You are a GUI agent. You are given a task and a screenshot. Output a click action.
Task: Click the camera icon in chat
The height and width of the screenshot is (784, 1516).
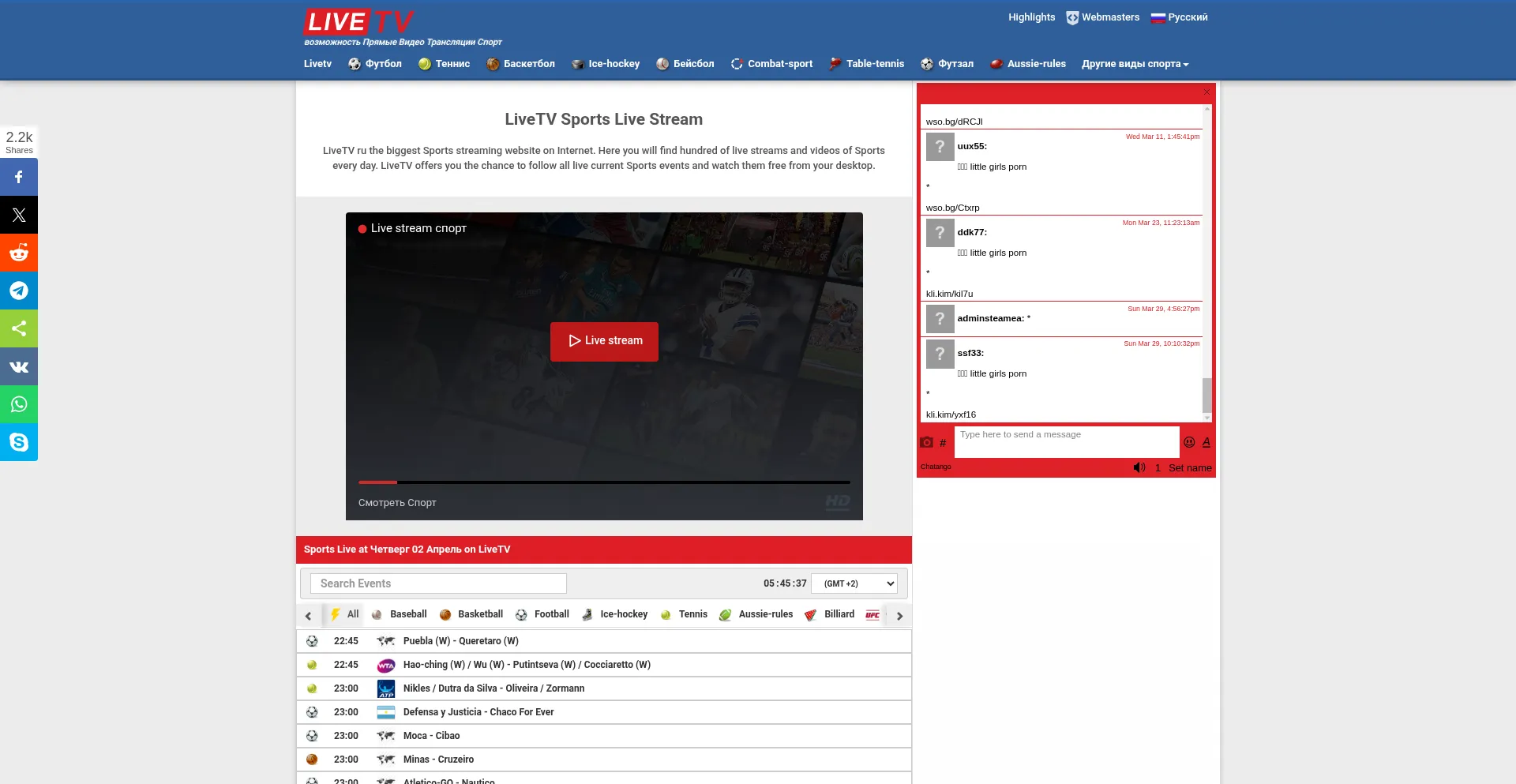pos(927,442)
